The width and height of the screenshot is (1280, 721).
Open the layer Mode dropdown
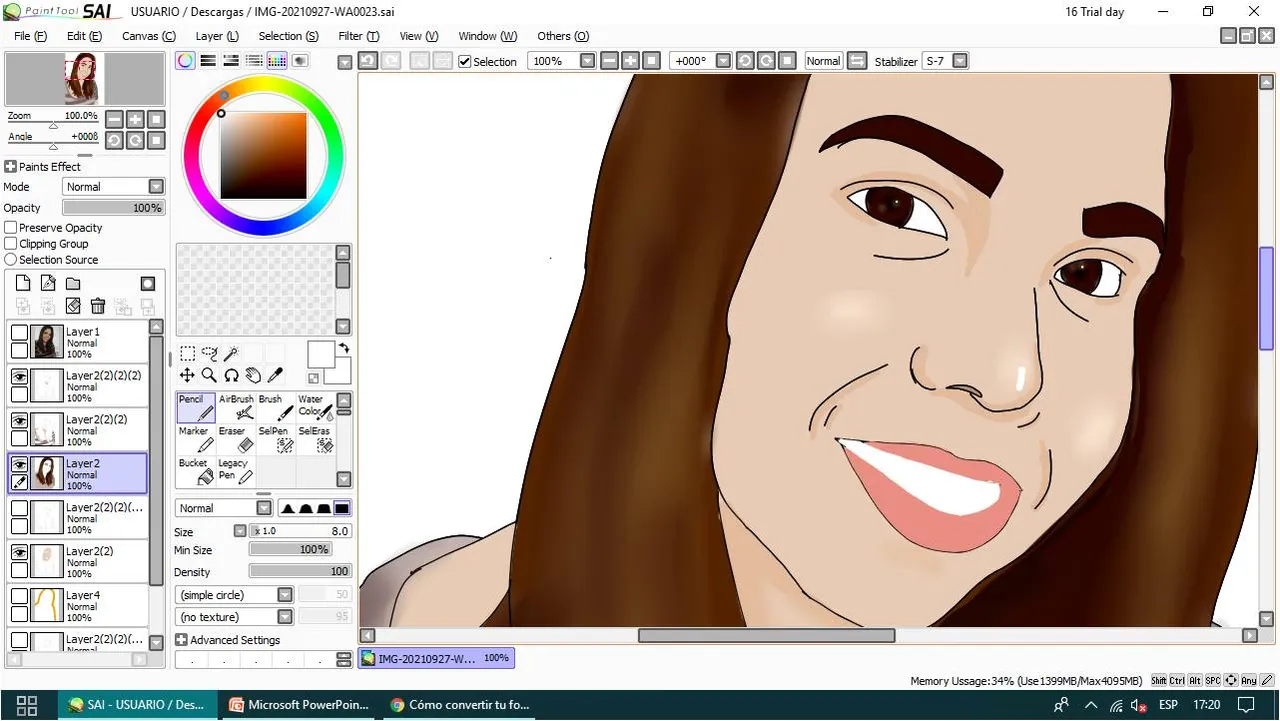[114, 187]
